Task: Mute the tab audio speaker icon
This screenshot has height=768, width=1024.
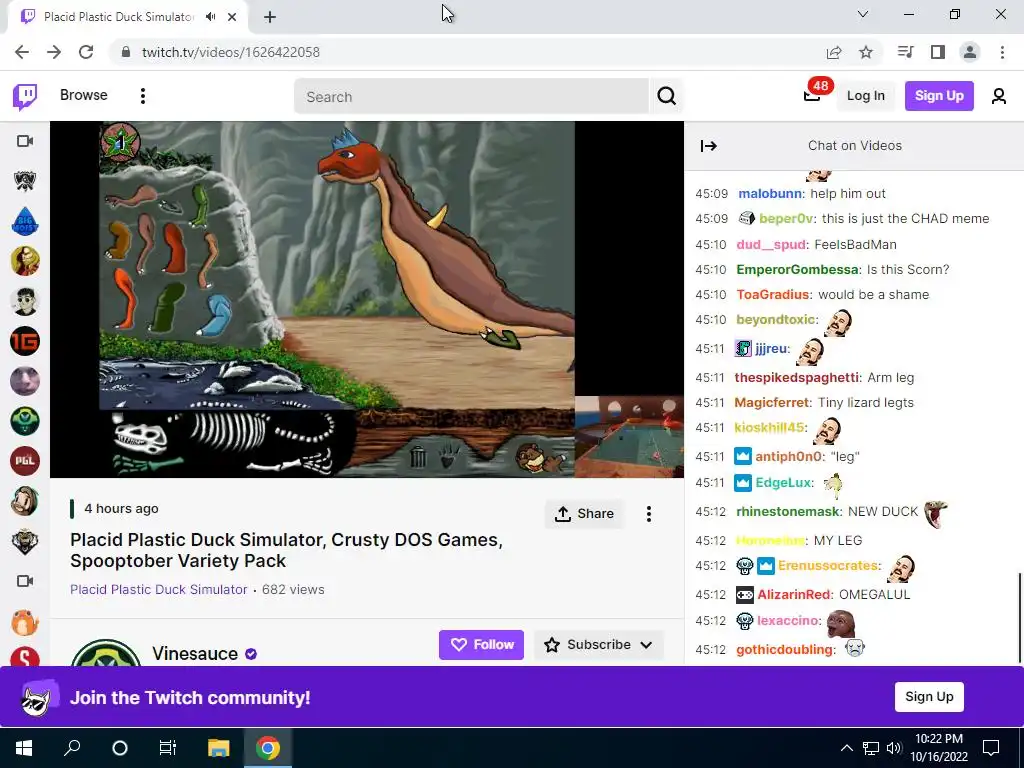Action: (210, 17)
